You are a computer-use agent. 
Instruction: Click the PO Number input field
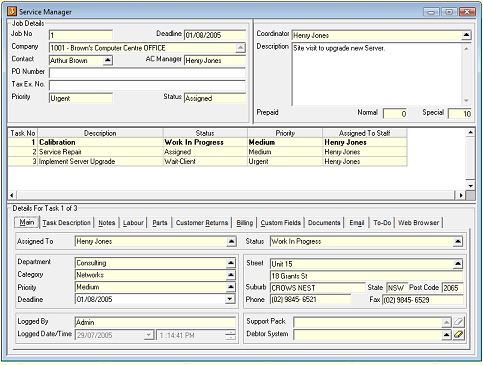pyautogui.click(x=147, y=73)
